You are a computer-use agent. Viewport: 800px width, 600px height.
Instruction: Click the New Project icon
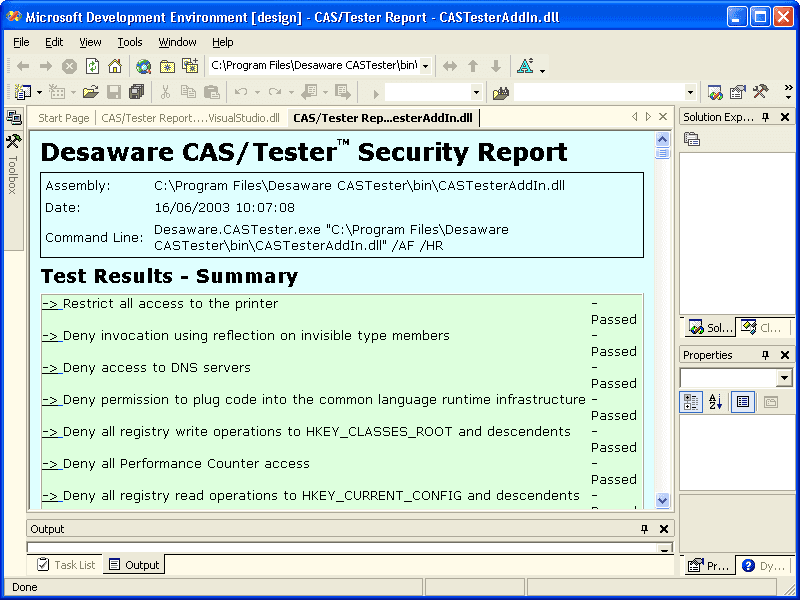coord(22,92)
